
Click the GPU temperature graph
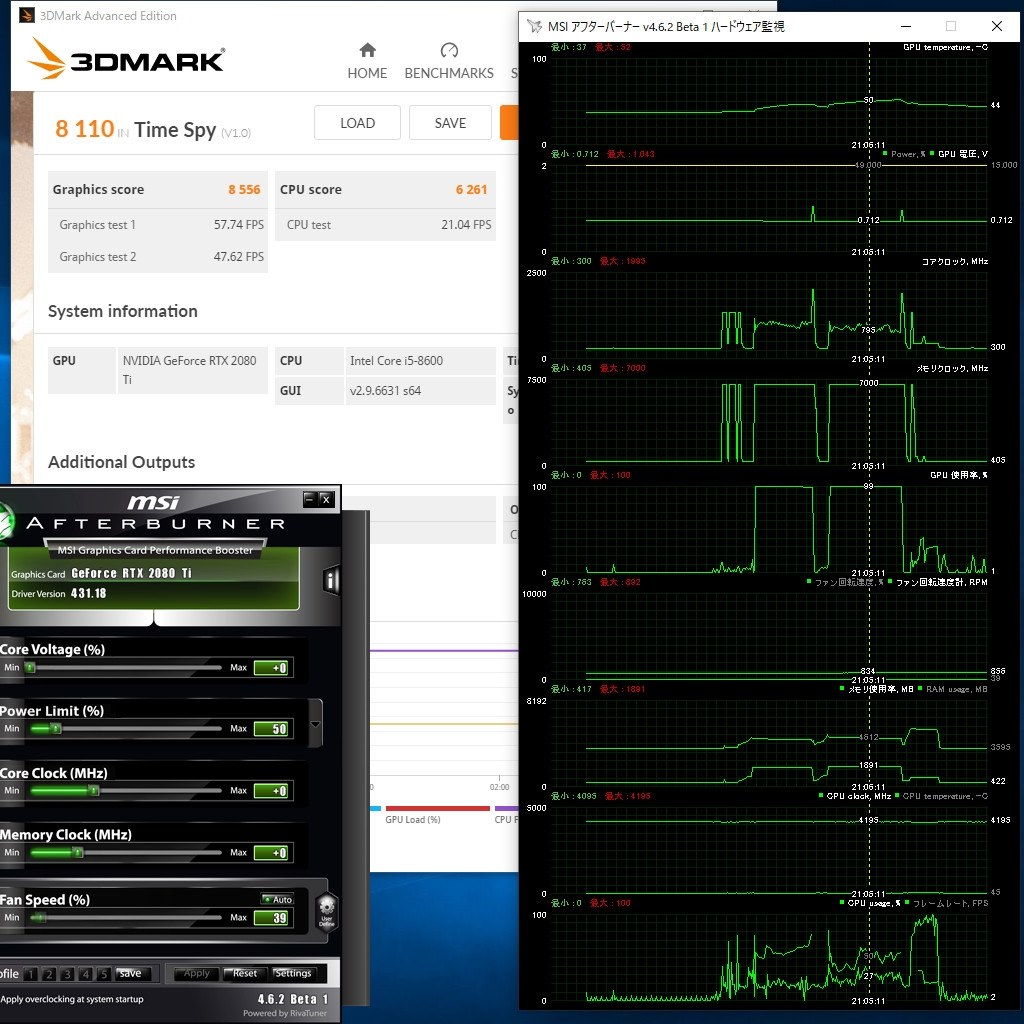click(x=769, y=101)
